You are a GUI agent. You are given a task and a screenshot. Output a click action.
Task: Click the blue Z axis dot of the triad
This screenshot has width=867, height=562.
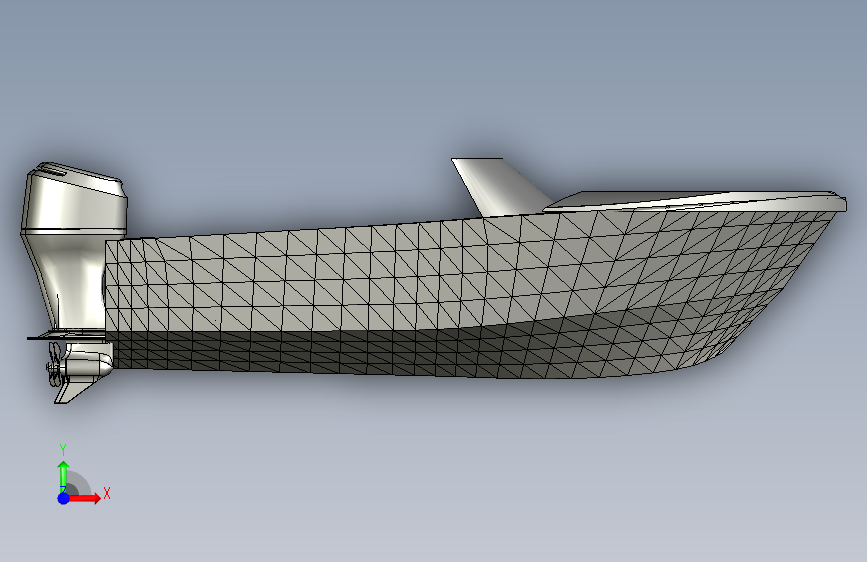[64, 498]
